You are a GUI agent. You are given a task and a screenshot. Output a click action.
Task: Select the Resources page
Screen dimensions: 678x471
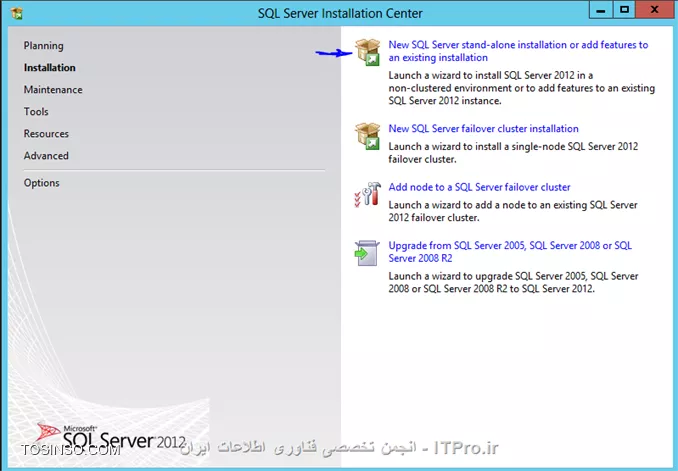(x=46, y=134)
